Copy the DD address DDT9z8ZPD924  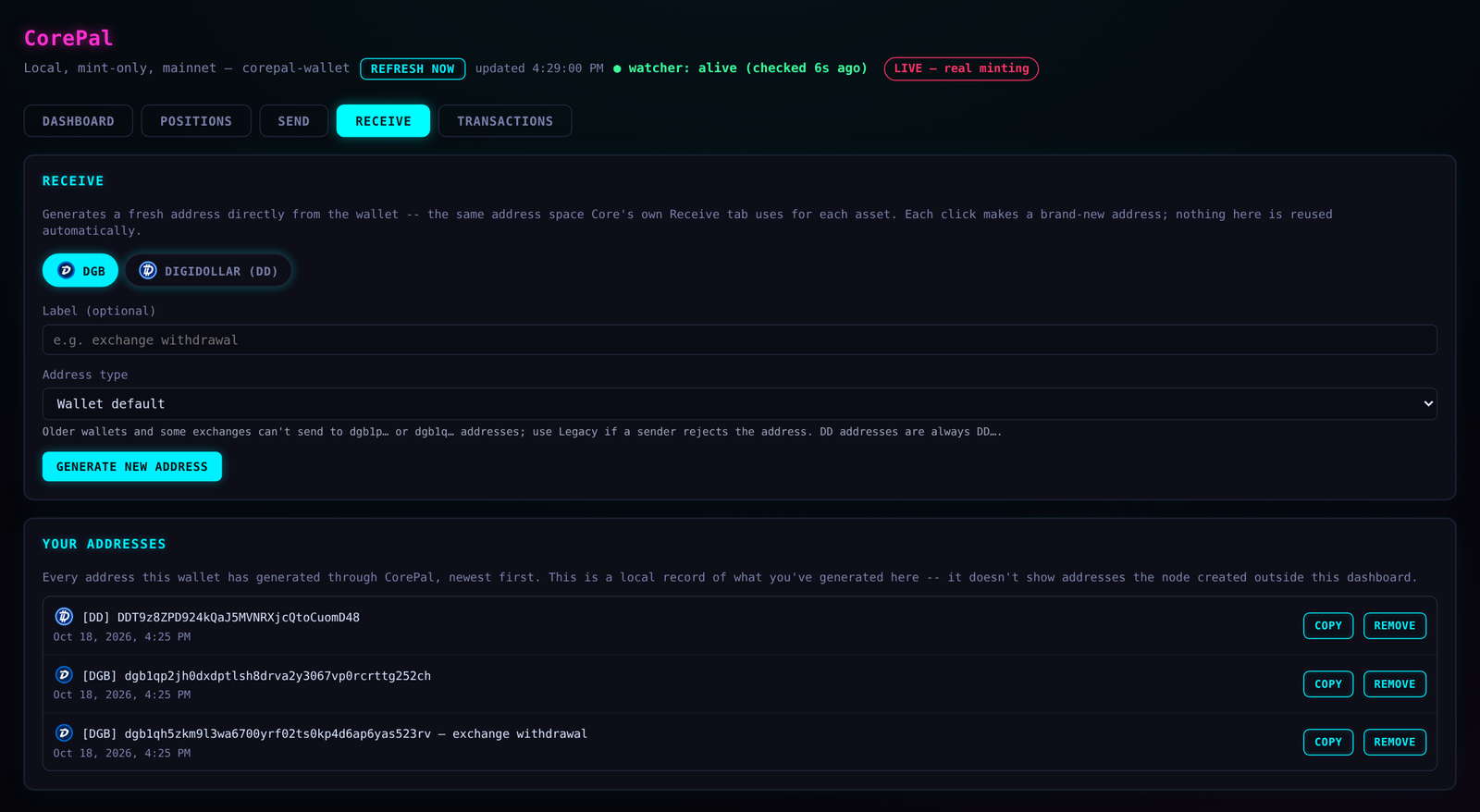1328,625
